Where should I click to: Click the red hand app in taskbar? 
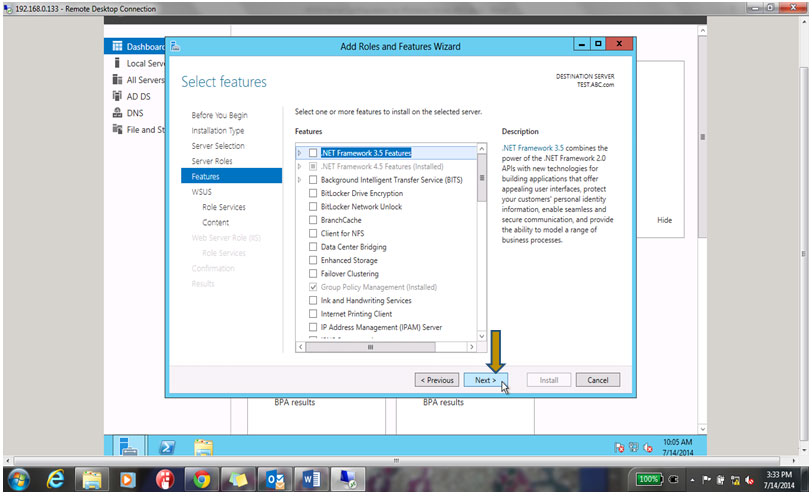tap(165, 480)
